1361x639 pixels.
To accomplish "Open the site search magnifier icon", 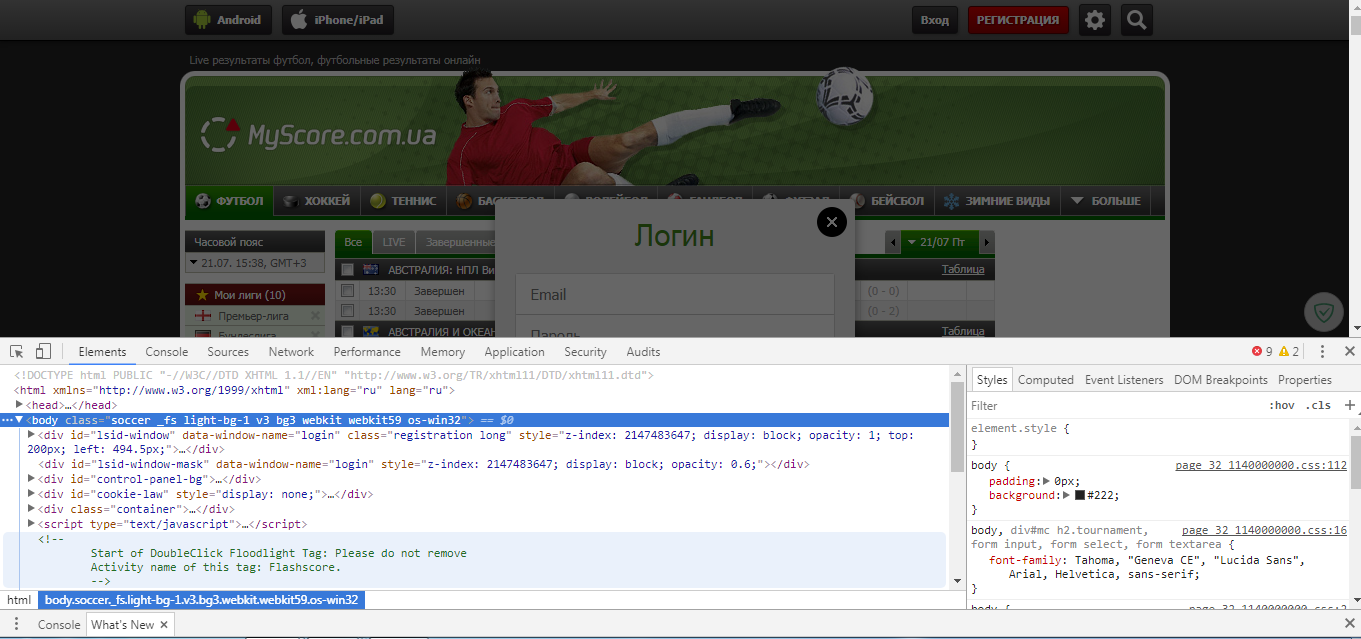I will point(1136,19).
